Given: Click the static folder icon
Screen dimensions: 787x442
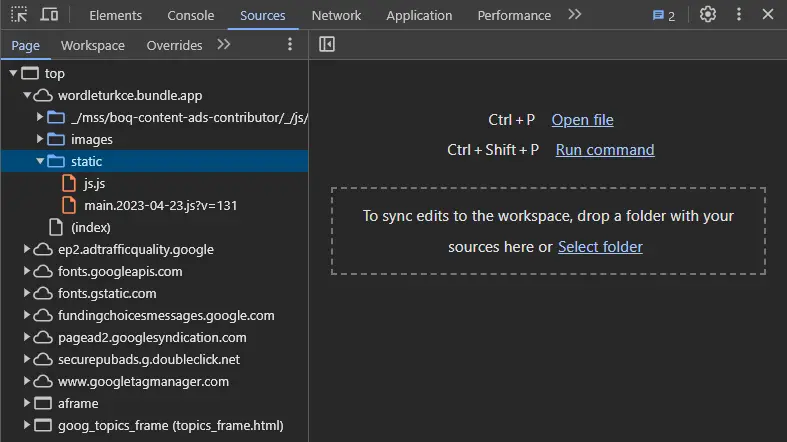Looking at the screenshot, I should point(56,162).
